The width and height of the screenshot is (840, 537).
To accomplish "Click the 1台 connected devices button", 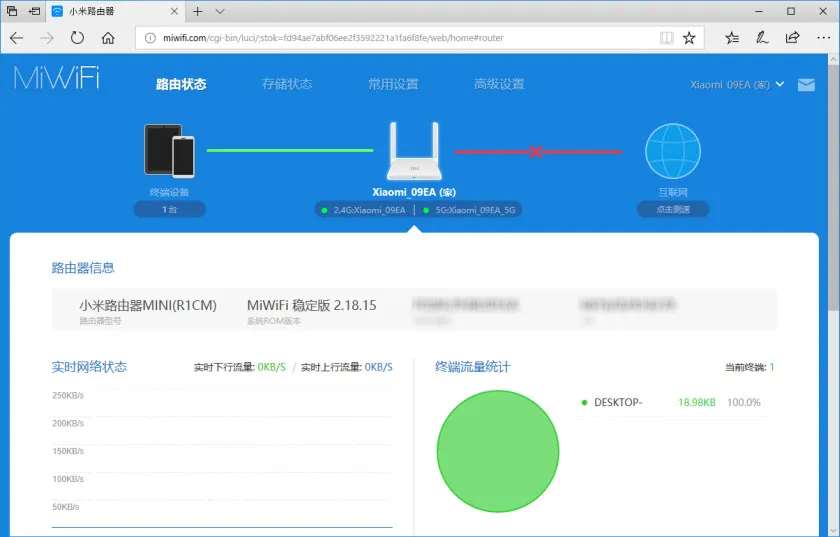I will click(169, 210).
